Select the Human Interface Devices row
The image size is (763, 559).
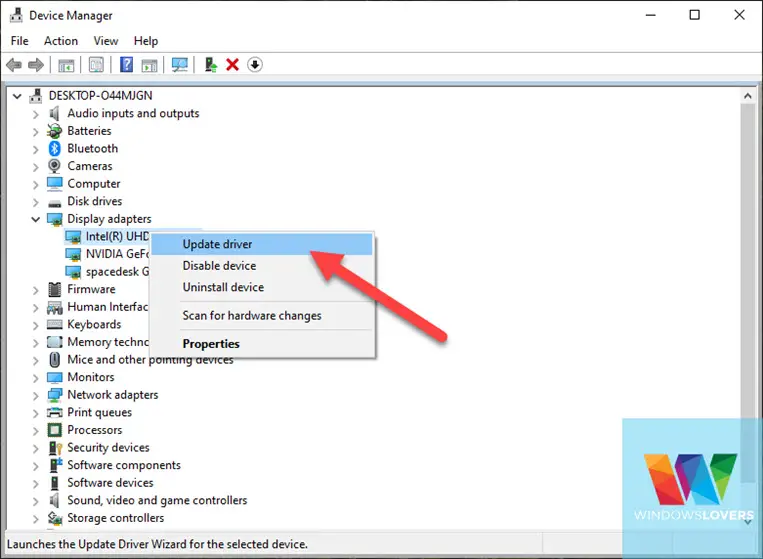tap(108, 307)
